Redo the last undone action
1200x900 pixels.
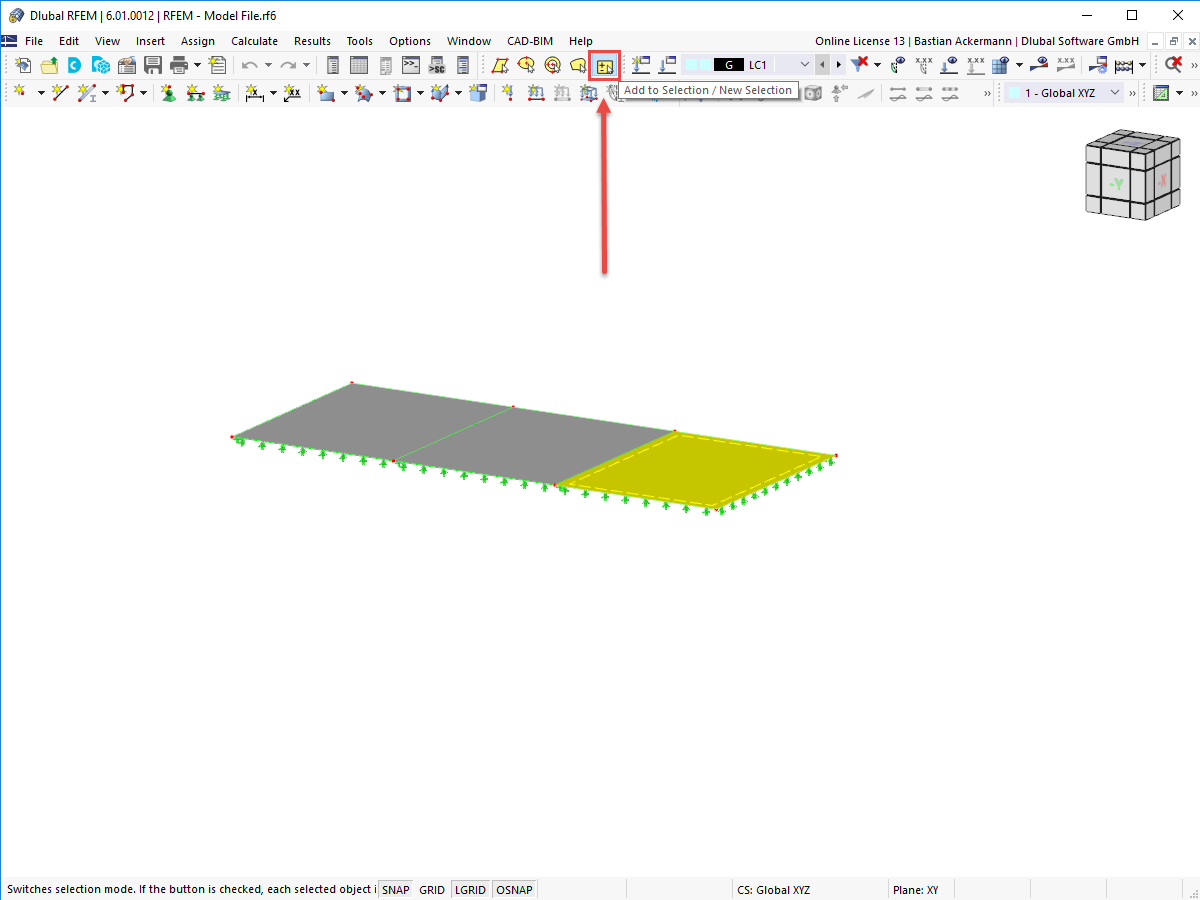[x=288, y=65]
